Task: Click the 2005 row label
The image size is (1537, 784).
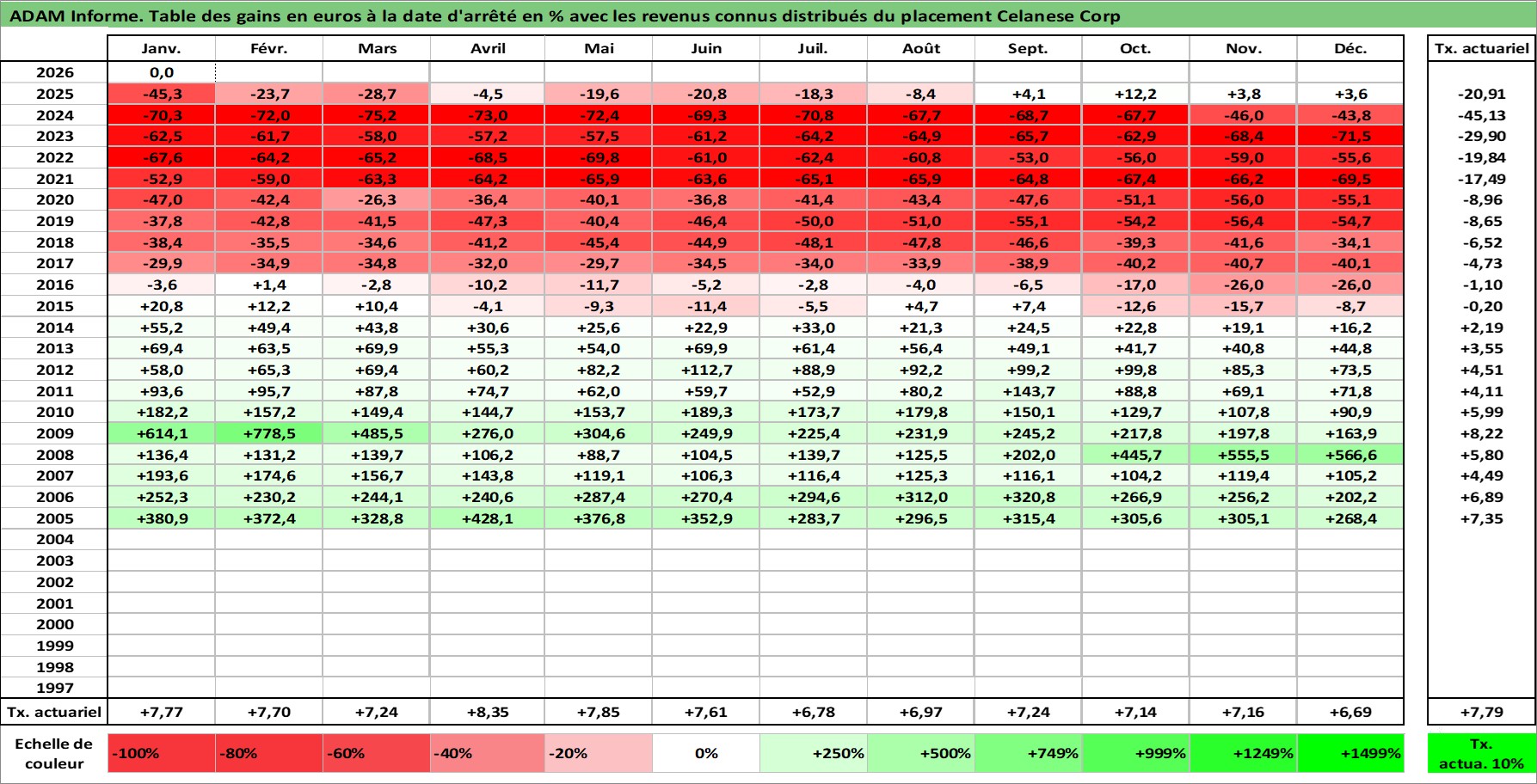Action: [x=54, y=518]
